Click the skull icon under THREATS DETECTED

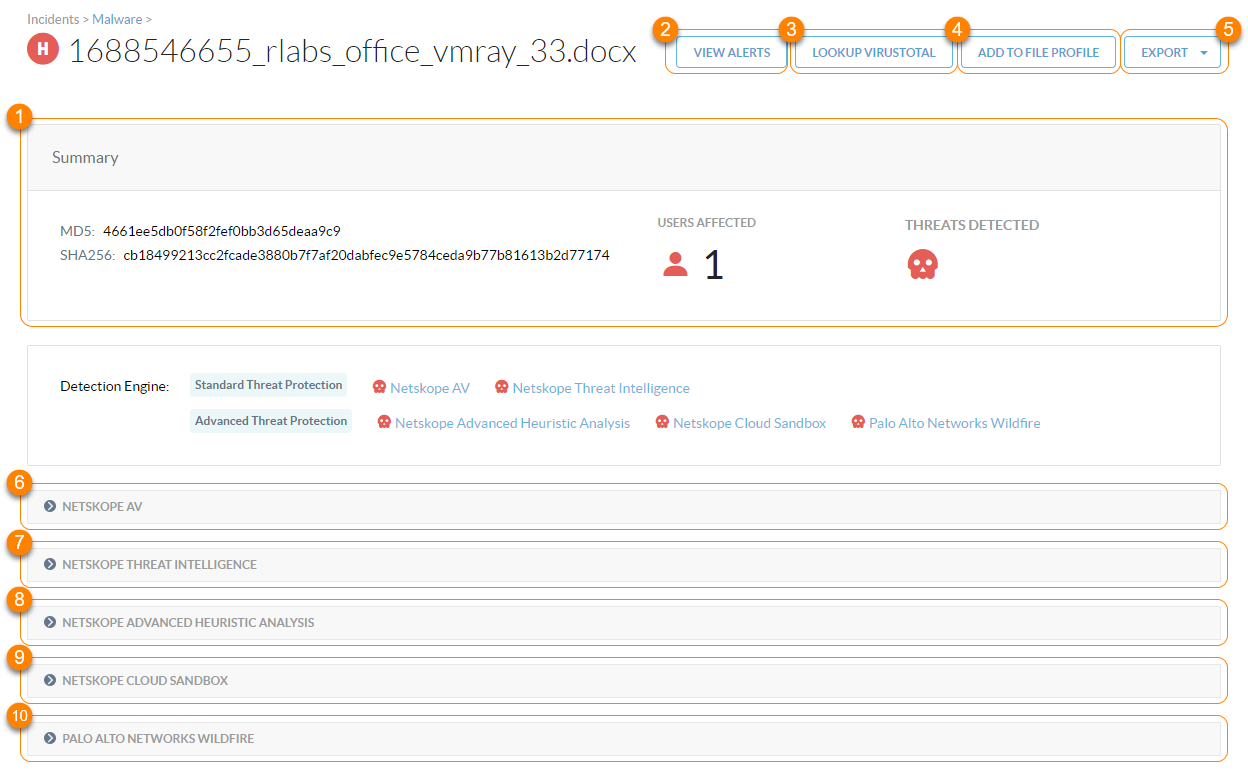coord(922,264)
